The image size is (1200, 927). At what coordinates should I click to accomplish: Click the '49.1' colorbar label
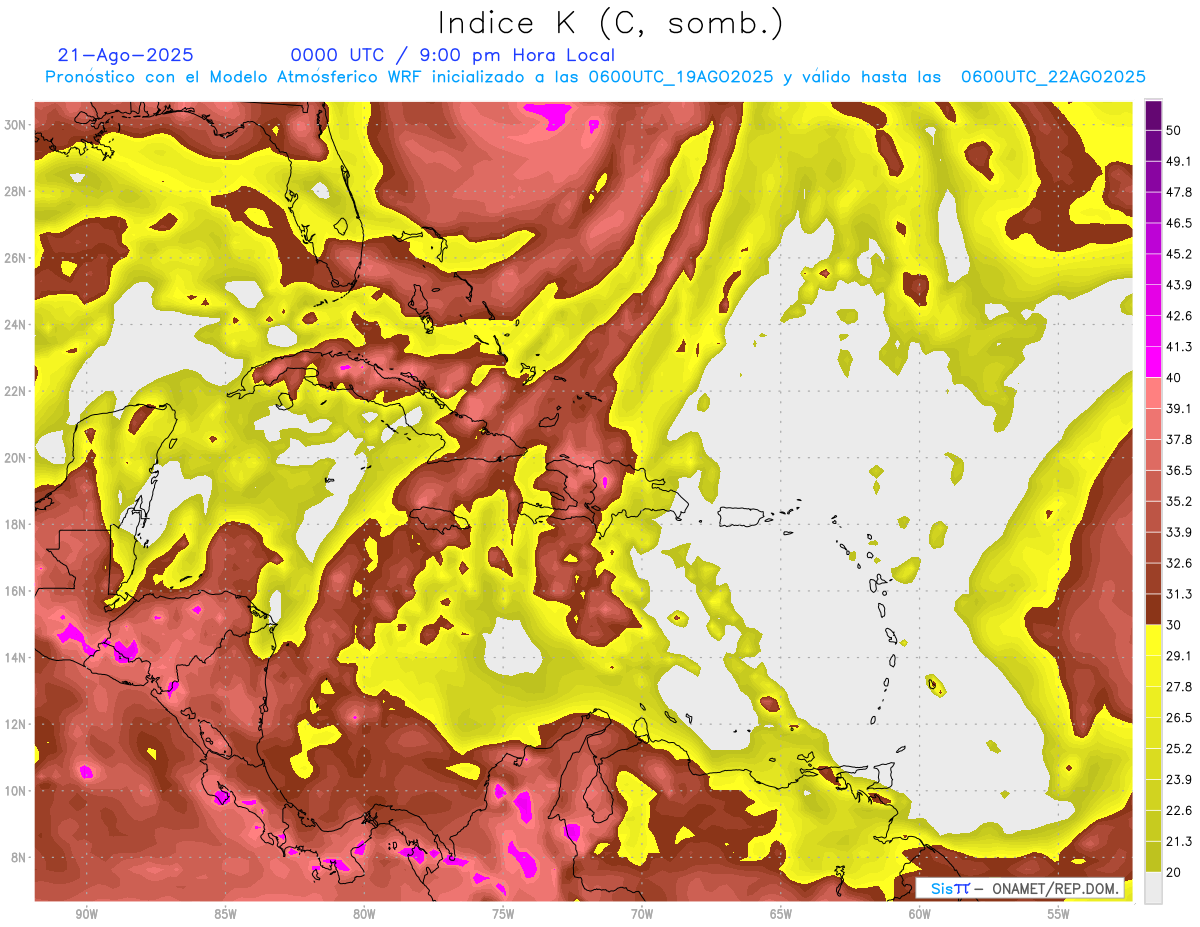(1180, 161)
